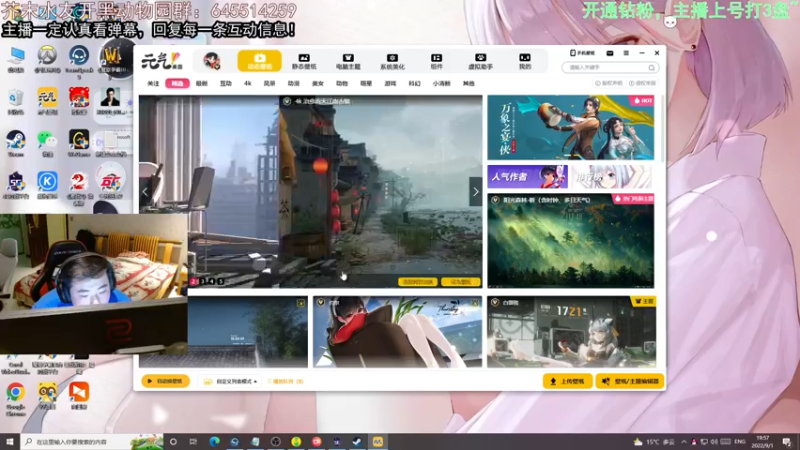The image size is (800, 450).
Task: Click the yellow button left of 设为壁纸
Action: [418, 282]
